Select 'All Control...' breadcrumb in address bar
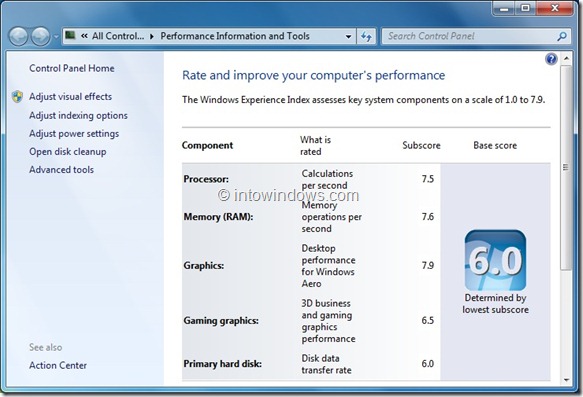The width and height of the screenshot is (583, 397). click(118, 36)
